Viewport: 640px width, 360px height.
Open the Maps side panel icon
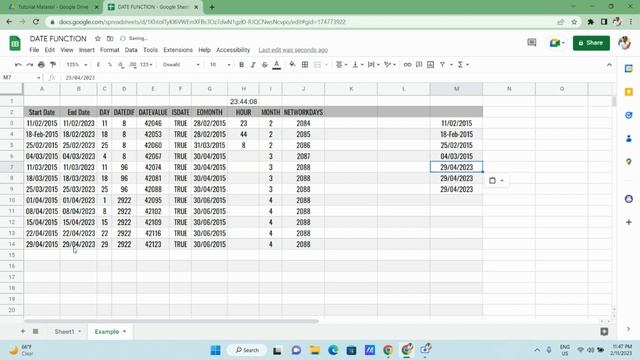pos(629,162)
